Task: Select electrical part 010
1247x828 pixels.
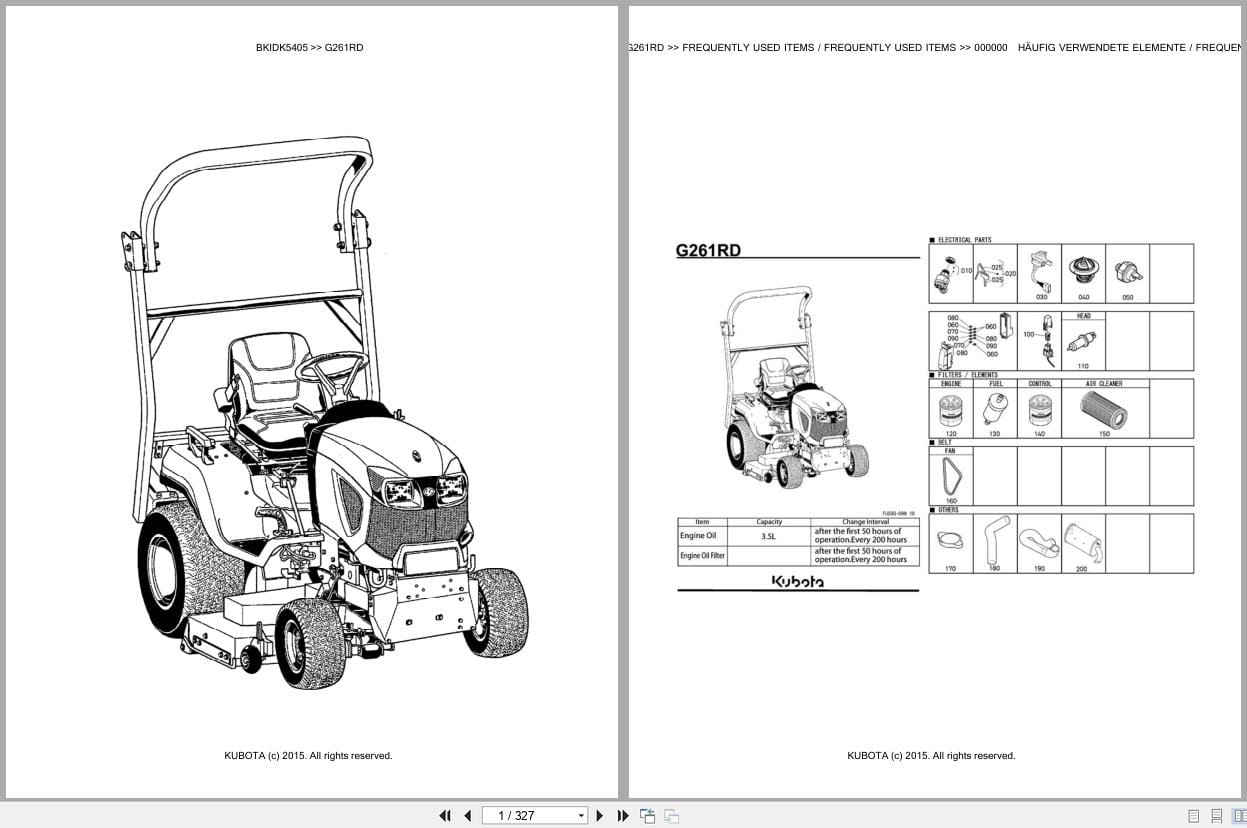Action: click(950, 274)
